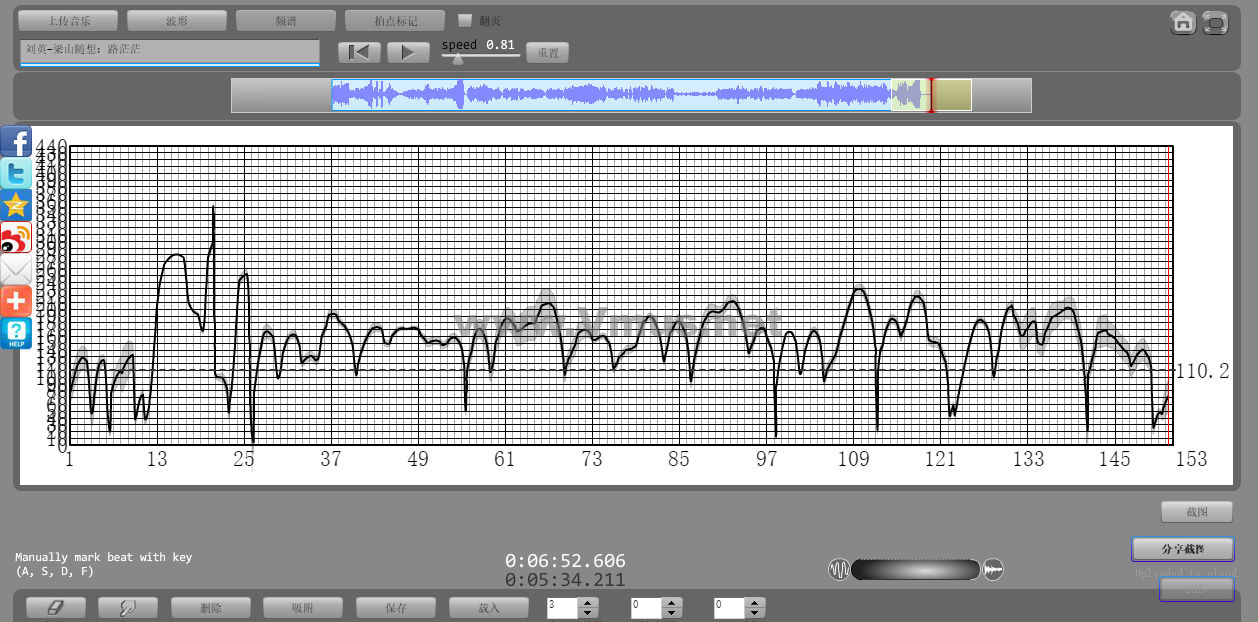The image size is (1258, 622).
Task: Click the speed slider handle
Action: [457, 59]
